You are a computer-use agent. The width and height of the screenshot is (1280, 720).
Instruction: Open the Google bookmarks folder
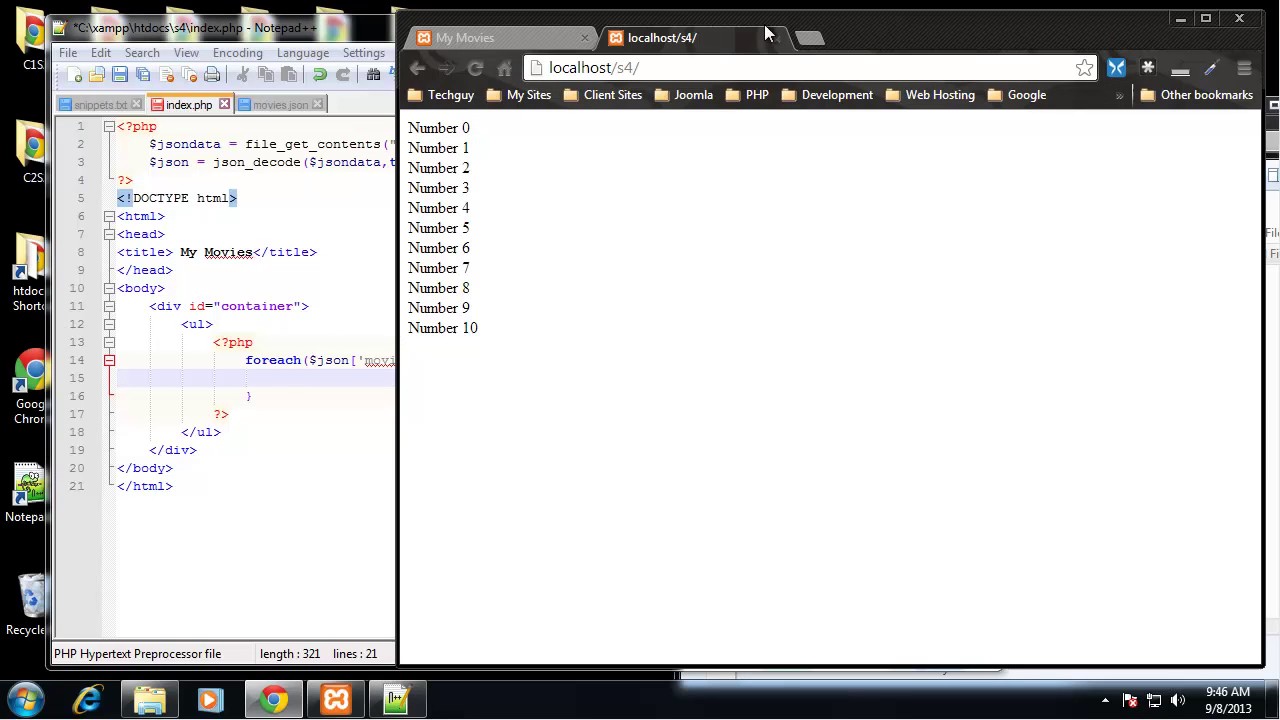(1016, 95)
